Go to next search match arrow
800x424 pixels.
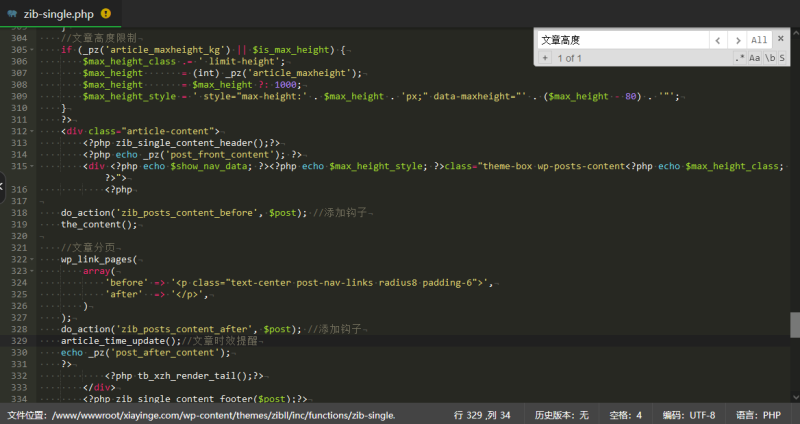(738, 40)
